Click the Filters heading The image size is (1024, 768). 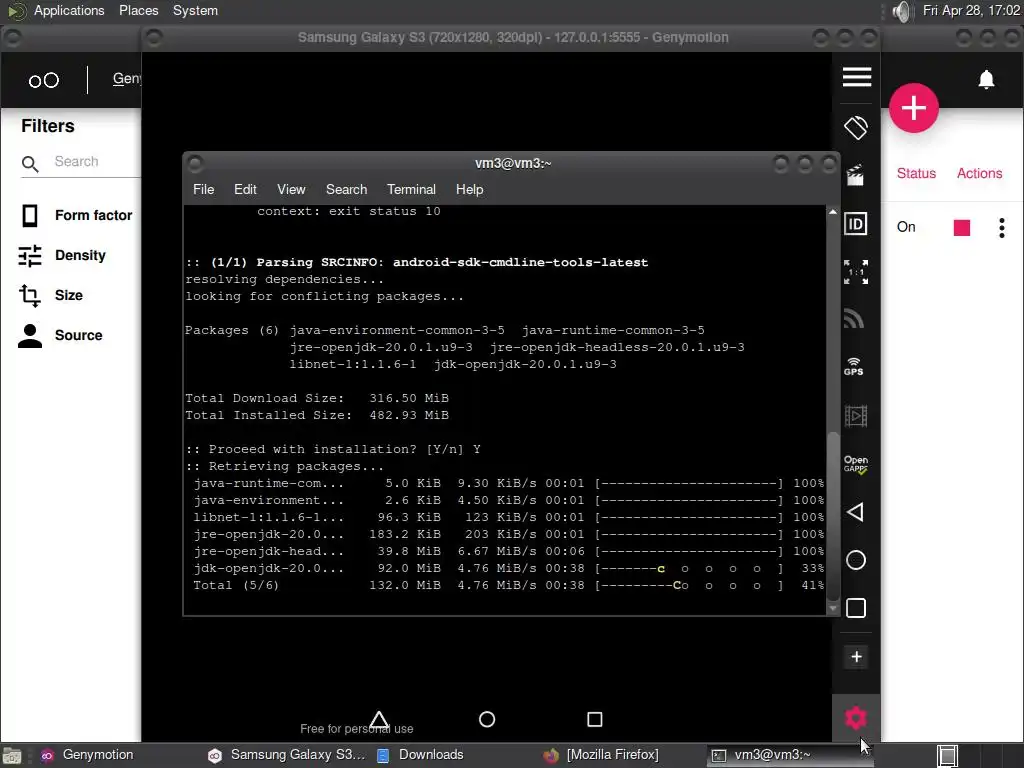48,126
